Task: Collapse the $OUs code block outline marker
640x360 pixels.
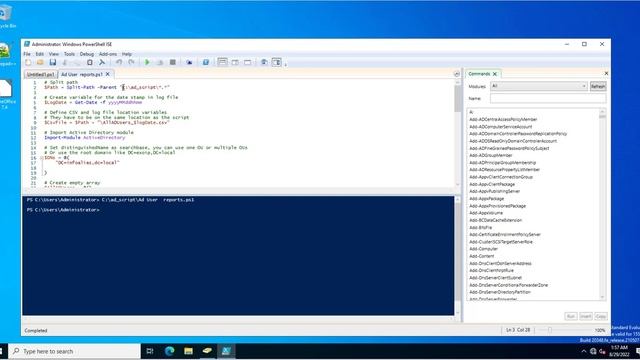Action: pyautogui.click(x=42, y=158)
